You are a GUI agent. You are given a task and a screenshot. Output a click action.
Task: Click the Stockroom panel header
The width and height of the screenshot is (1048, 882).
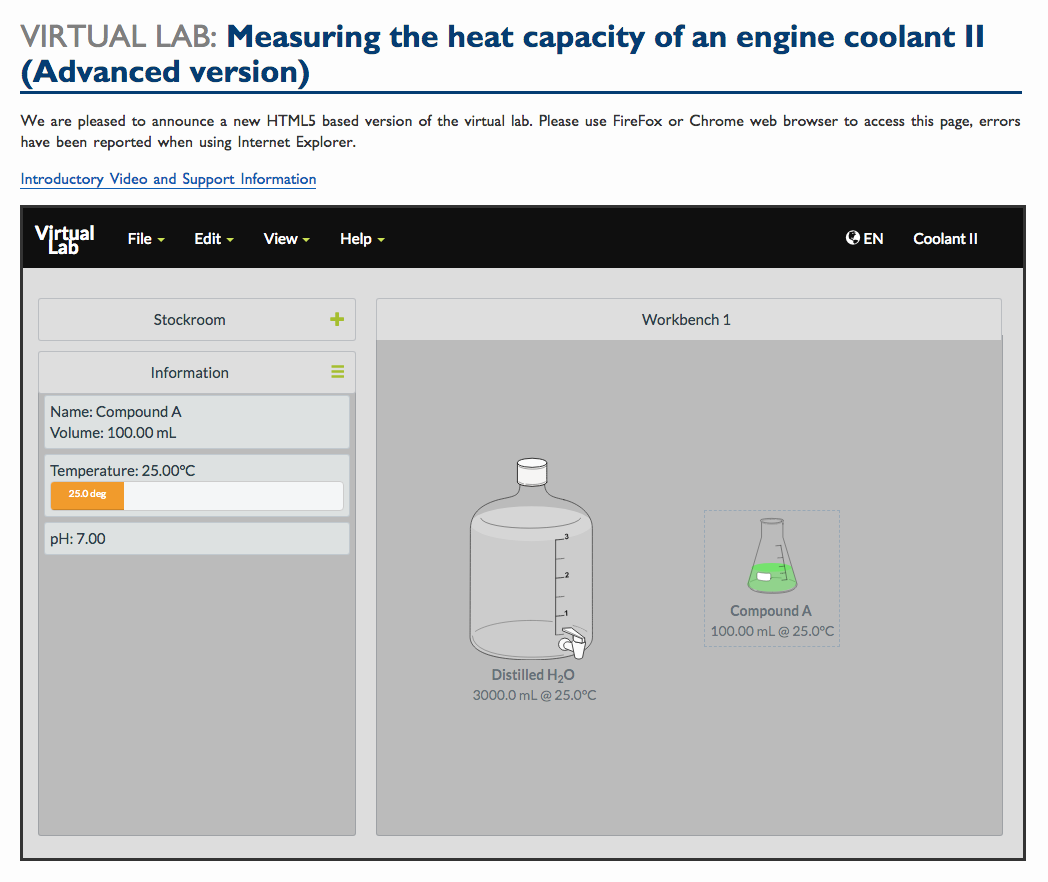point(189,318)
